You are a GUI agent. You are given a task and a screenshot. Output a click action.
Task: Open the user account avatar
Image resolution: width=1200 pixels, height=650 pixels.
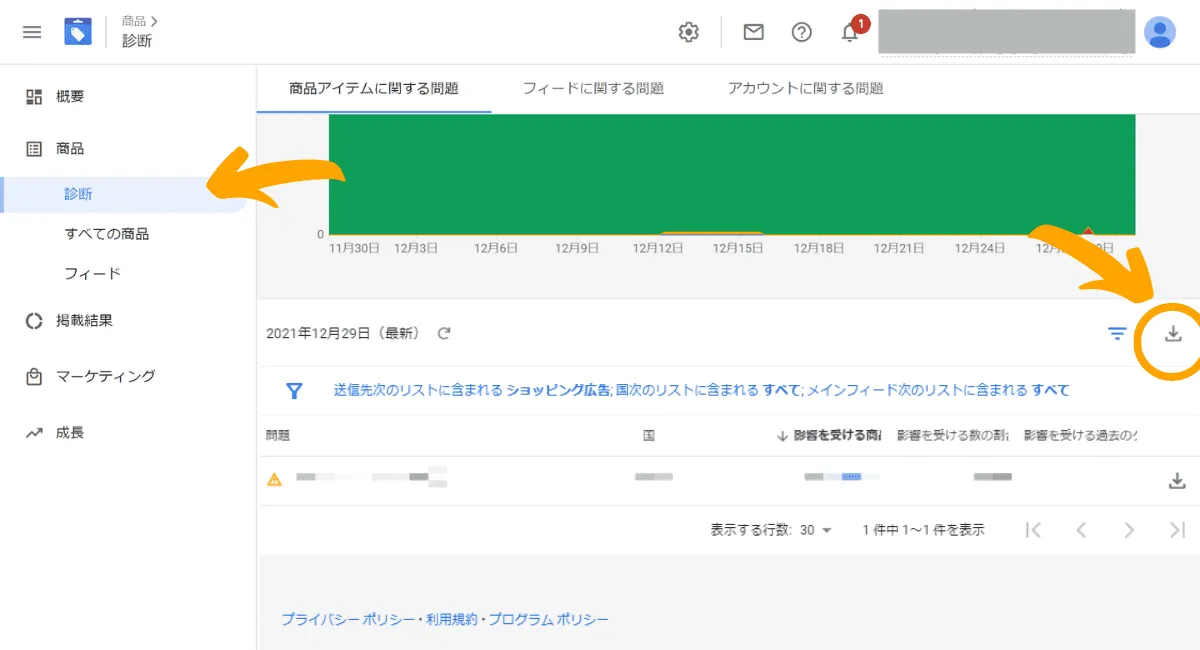pyautogui.click(x=1160, y=32)
